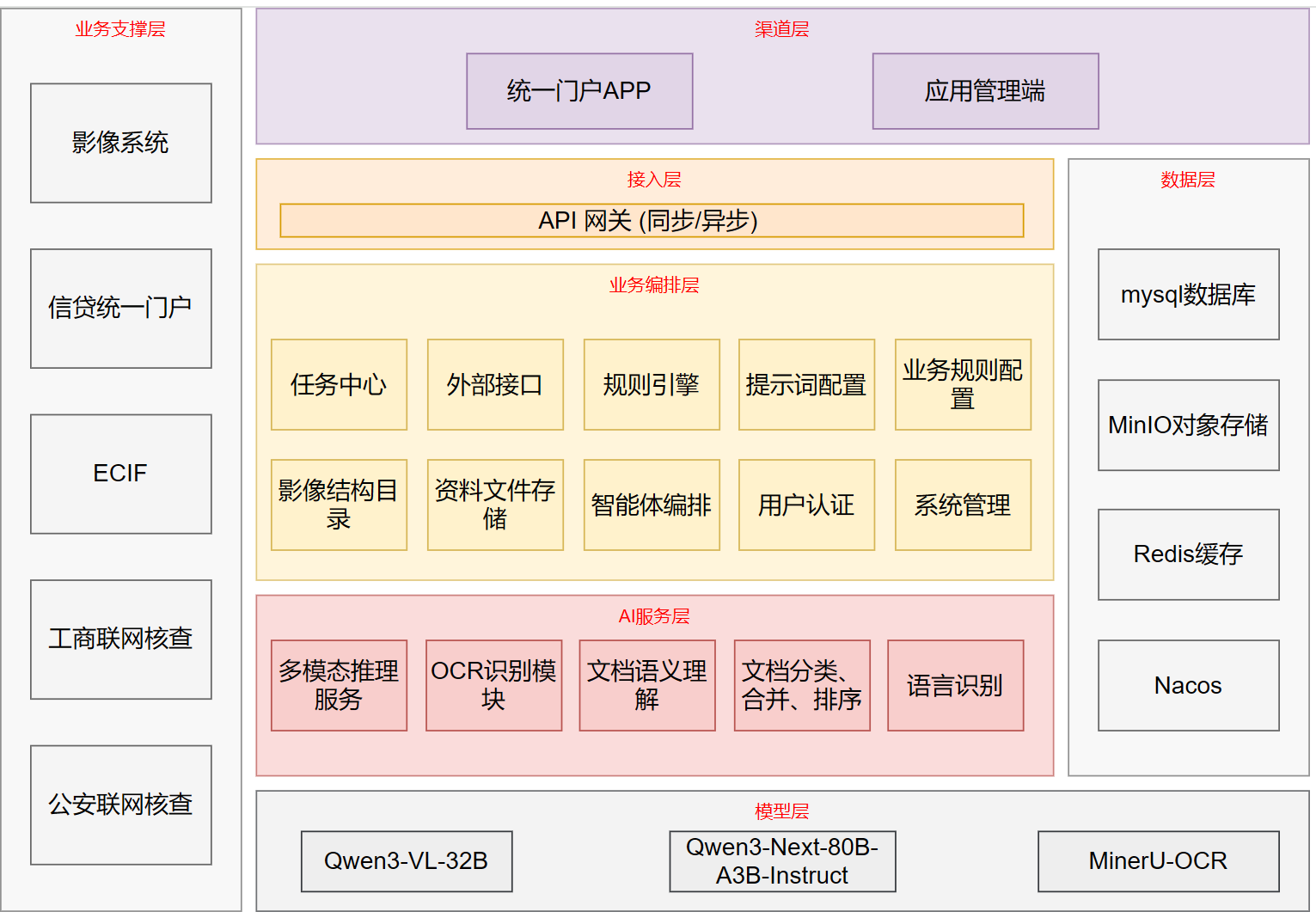The height and width of the screenshot is (924, 1316).
Task: Select the Qwen3-Next-80B-A3B-Instruct model box
Action: pyautogui.click(x=782, y=860)
